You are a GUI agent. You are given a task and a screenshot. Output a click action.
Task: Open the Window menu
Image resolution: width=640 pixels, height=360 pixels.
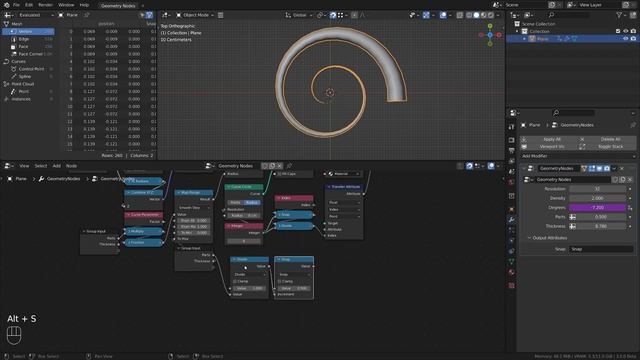pos(66,5)
